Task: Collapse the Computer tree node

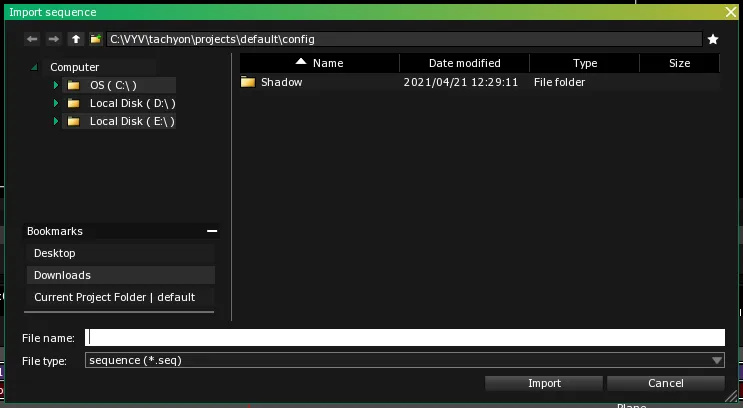Action: point(34,67)
